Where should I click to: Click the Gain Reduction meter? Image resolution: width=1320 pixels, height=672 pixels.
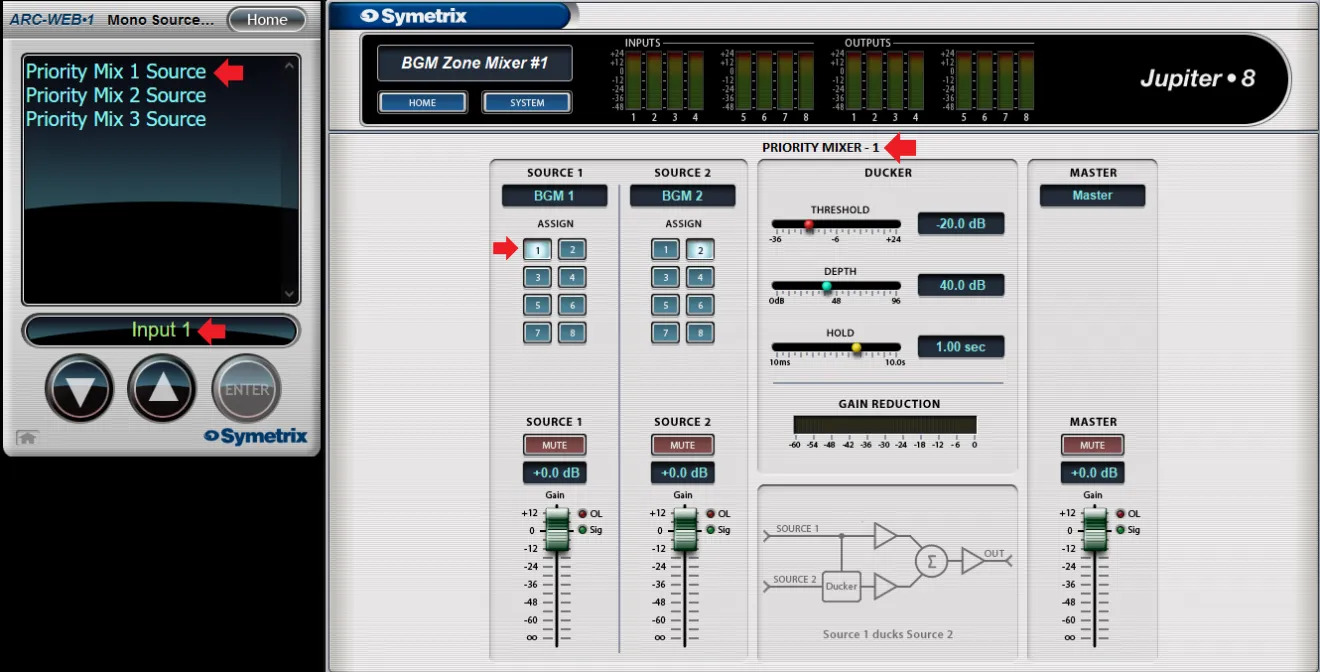pos(884,426)
